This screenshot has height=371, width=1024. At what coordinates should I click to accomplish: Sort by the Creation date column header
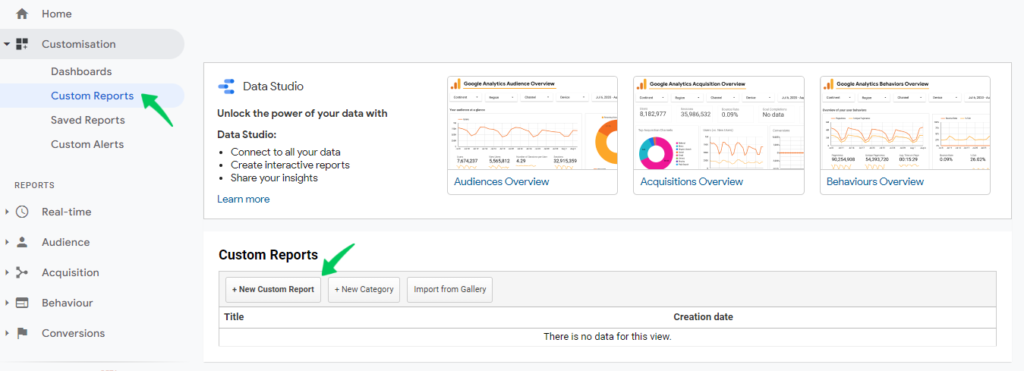tap(703, 317)
